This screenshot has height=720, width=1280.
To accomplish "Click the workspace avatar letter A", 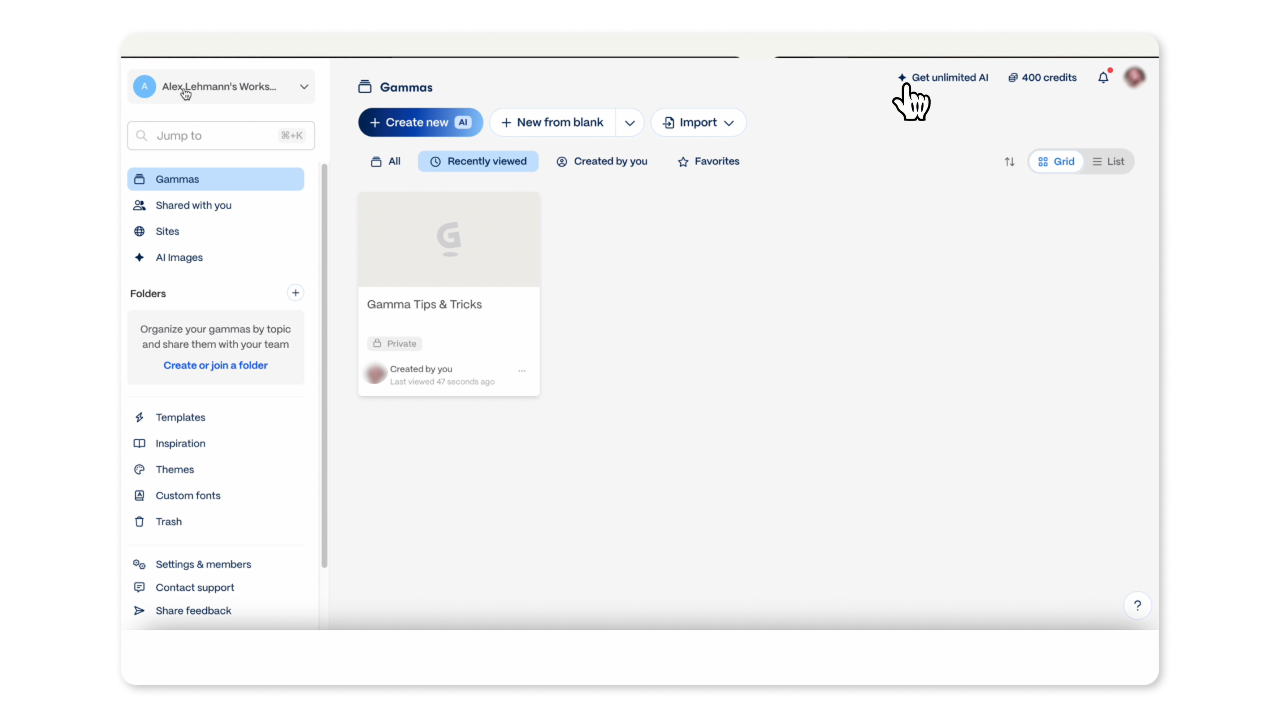I will 144,87.
